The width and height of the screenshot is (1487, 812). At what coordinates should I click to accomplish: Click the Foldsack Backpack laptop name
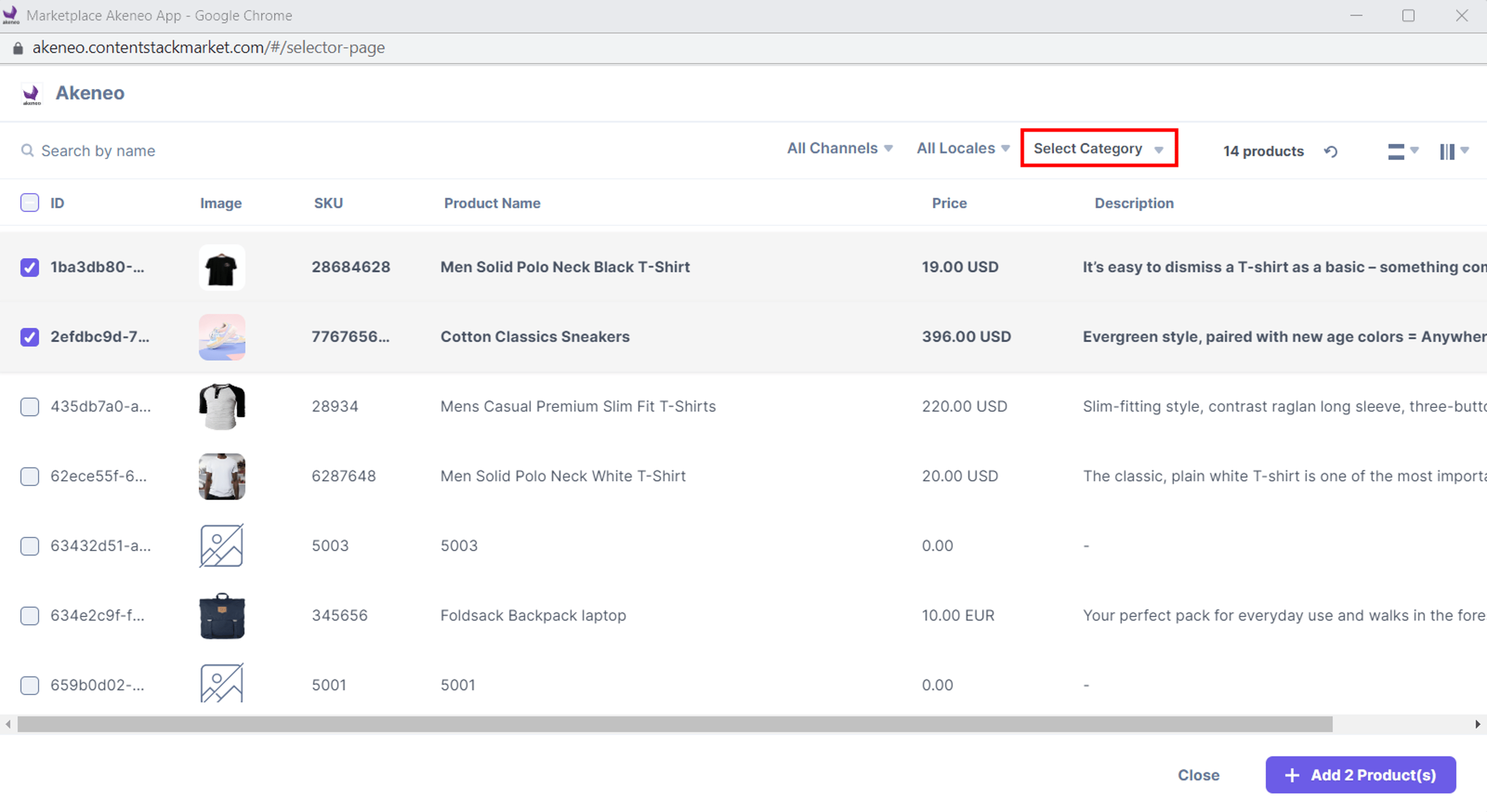click(x=533, y=616)
